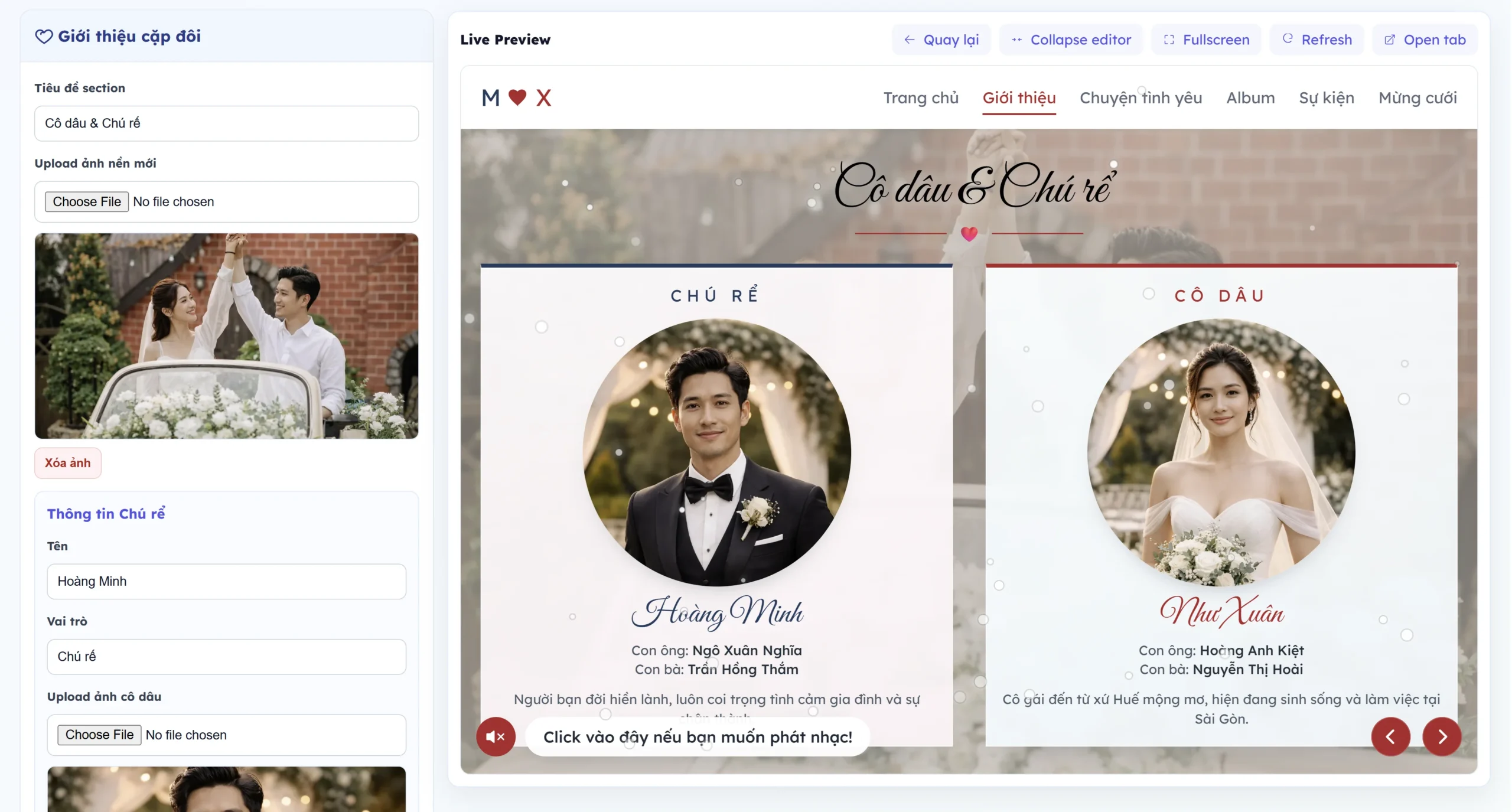Go to Mừng cưới section
The image size is (1512, 812).
coord(1417,97)
